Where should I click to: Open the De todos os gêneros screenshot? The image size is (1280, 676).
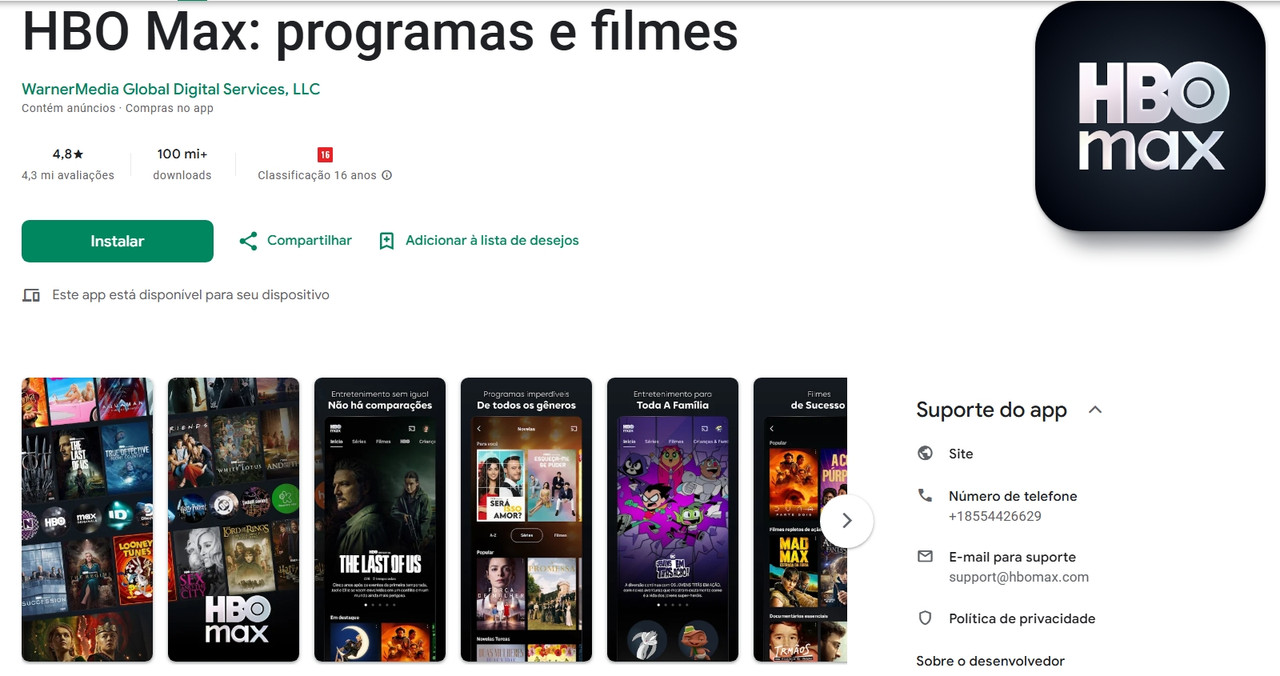coord(526,520)
